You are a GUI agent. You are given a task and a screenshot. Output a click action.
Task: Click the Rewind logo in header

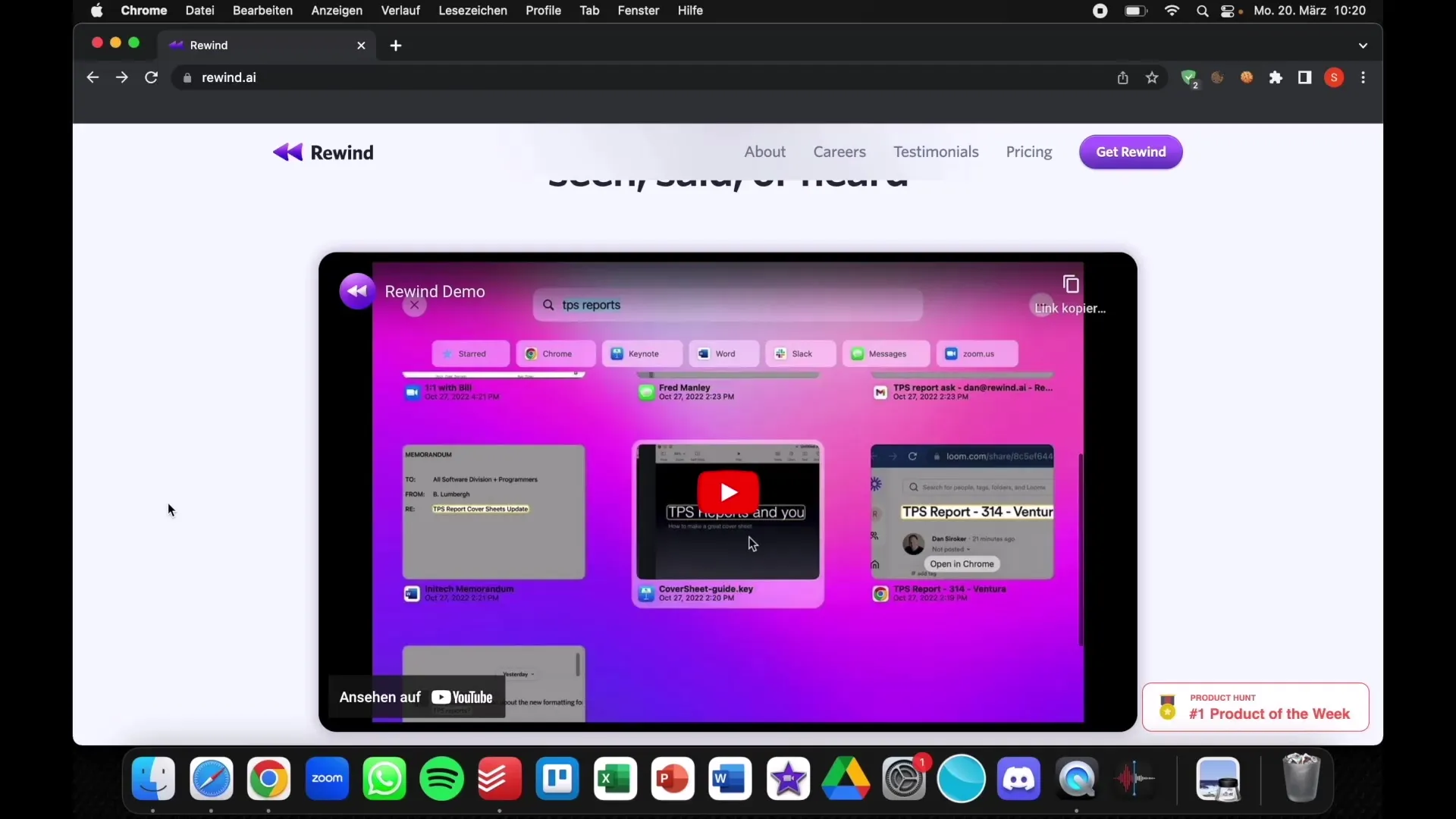[323, 152]
